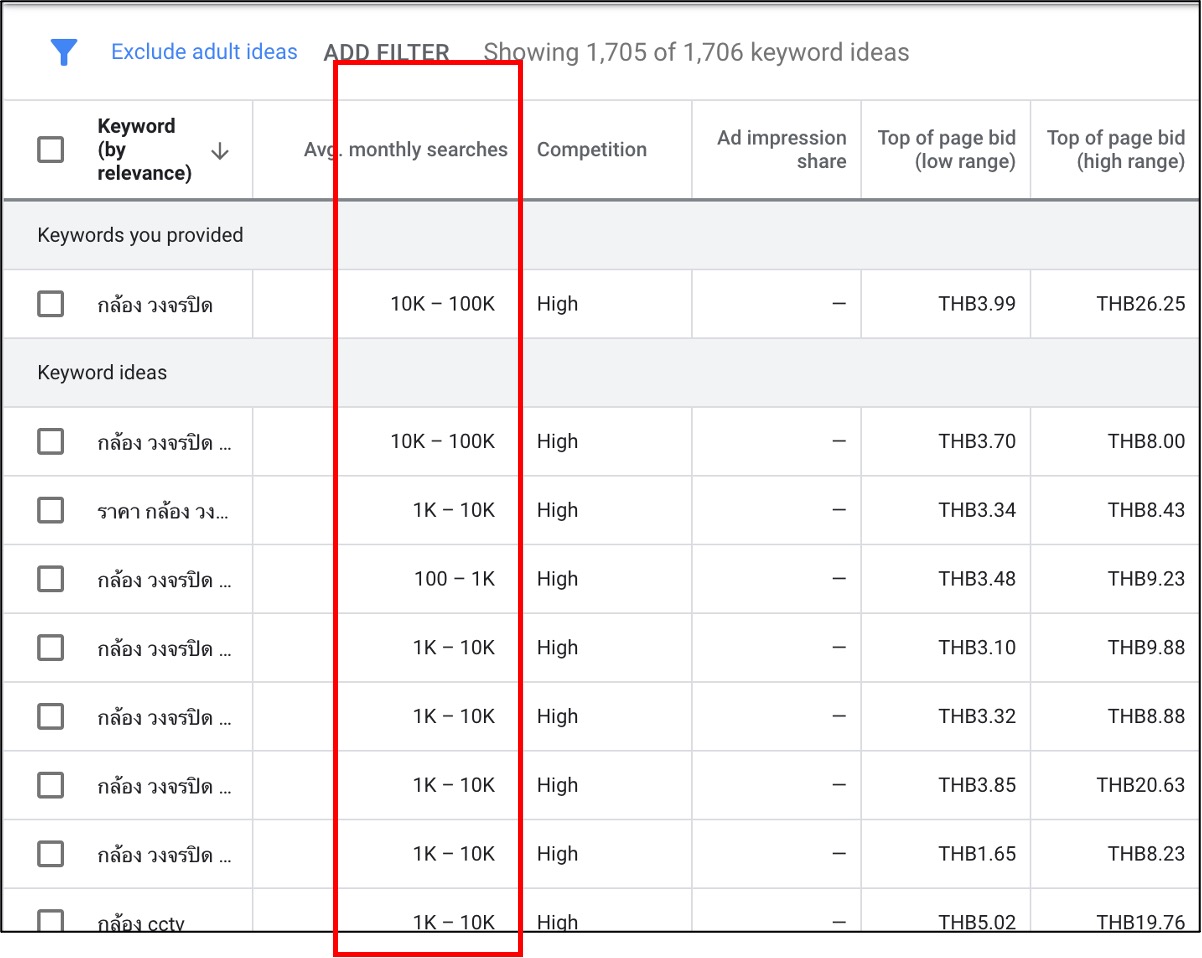Click '1K – 10K' in the THB1.65 row

454,854
